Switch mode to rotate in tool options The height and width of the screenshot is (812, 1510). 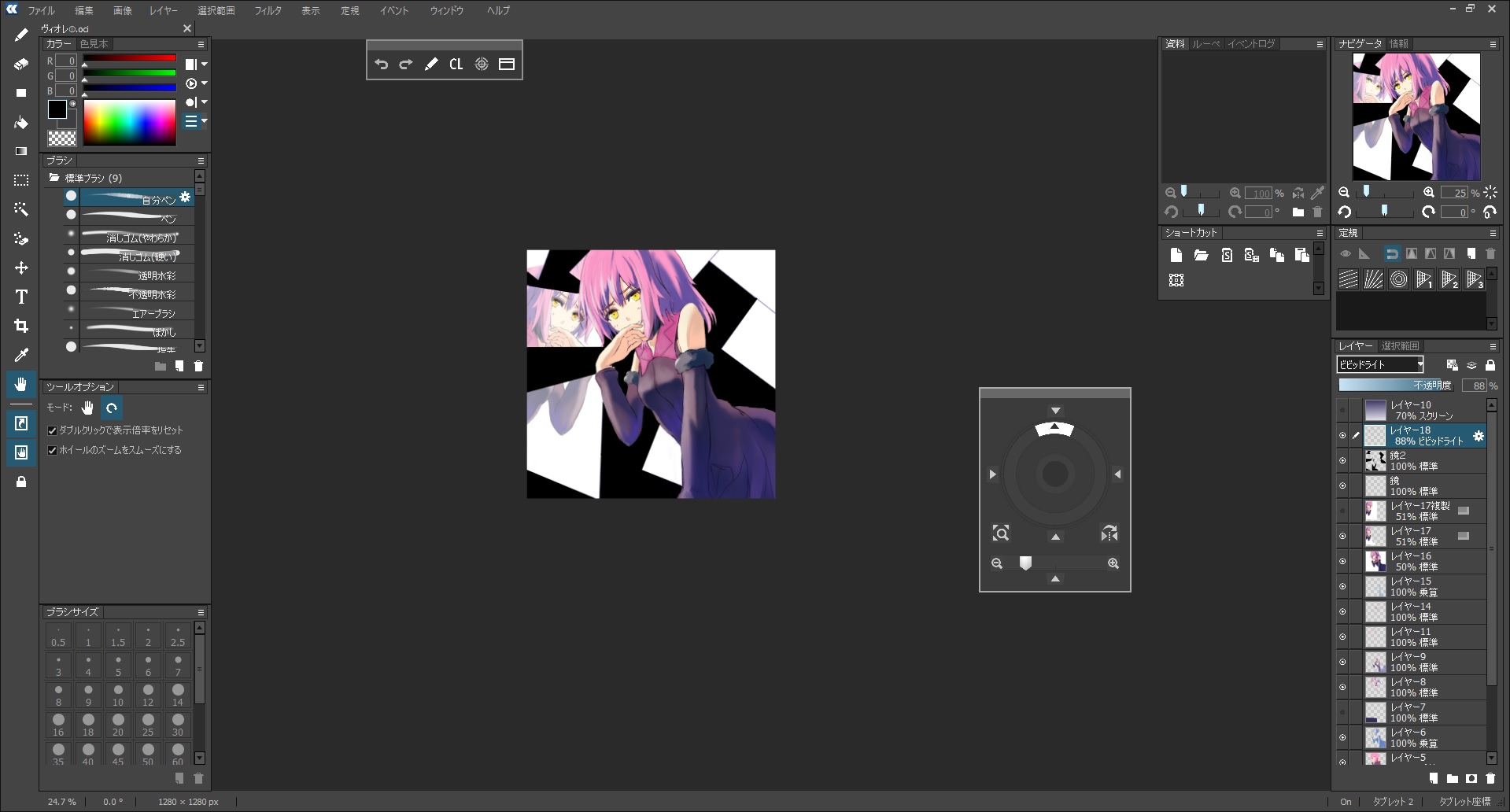tap(112, 408)
